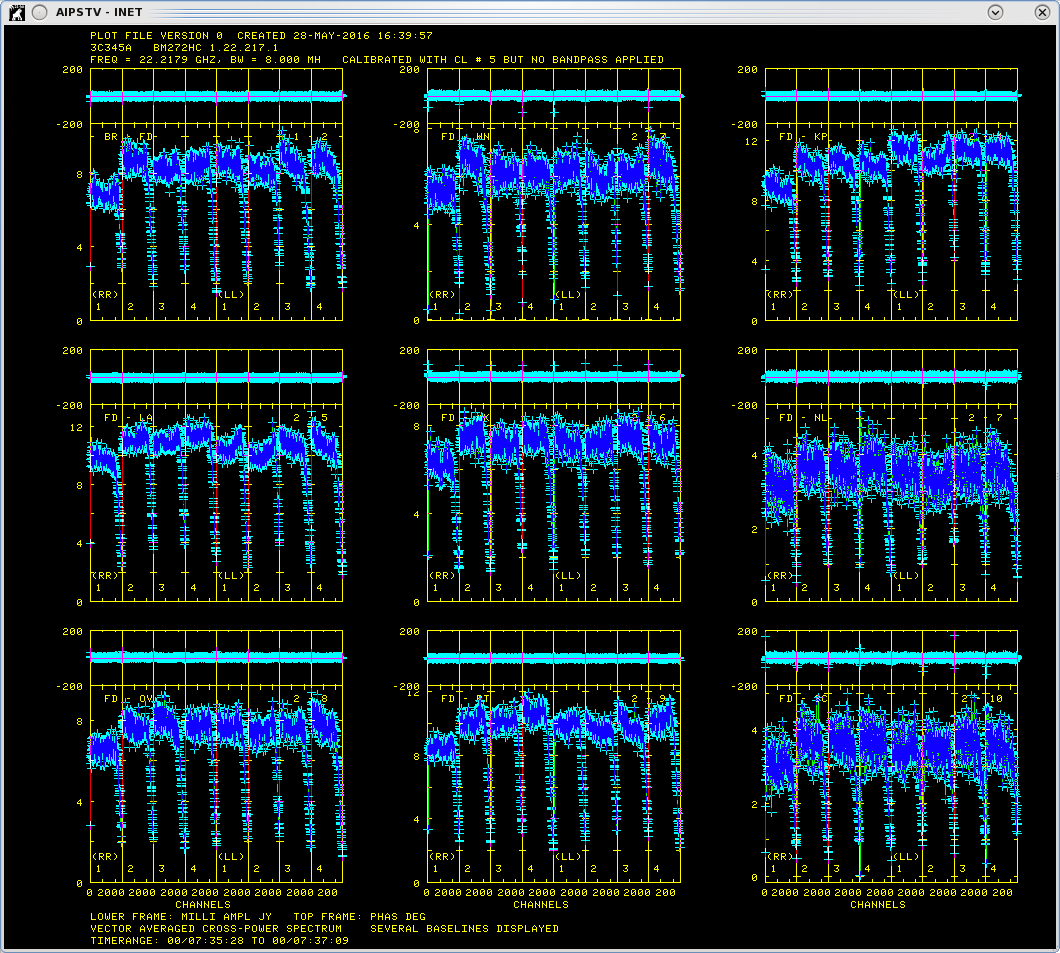Screen dimensions: 1060x953
Task: Click the TIMERANGE: 00/07:35:28 footer line
Action: [x=220, y=940]
